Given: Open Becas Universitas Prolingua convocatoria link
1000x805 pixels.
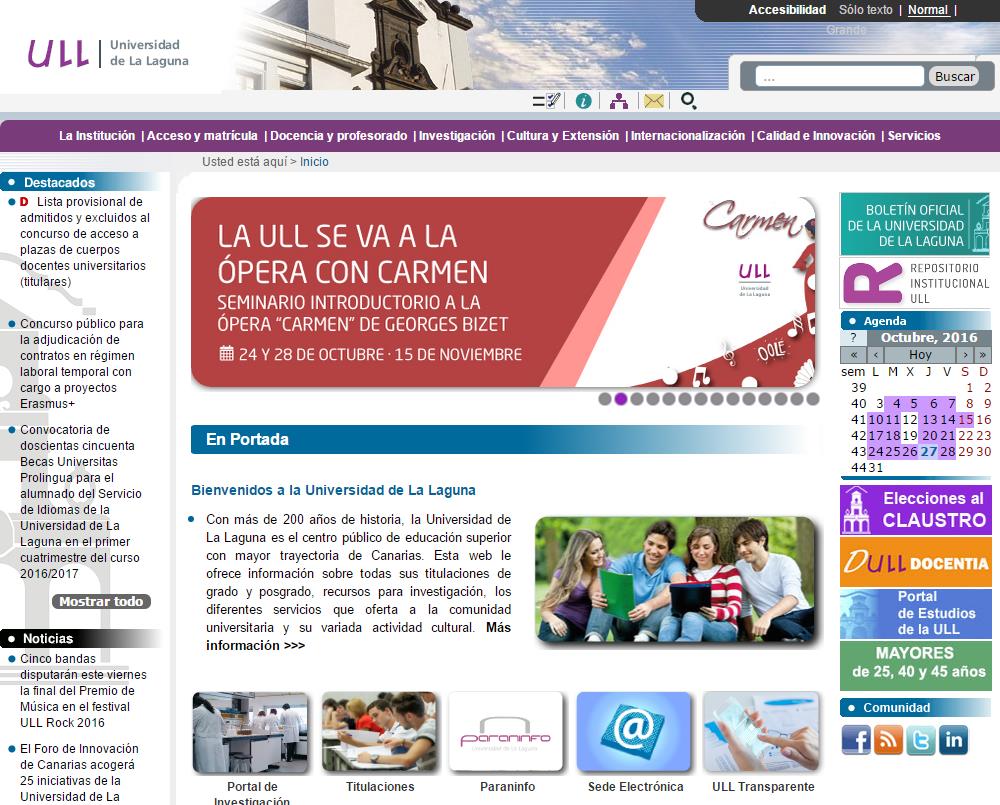Looking at the screenshot, I should 81,501.
